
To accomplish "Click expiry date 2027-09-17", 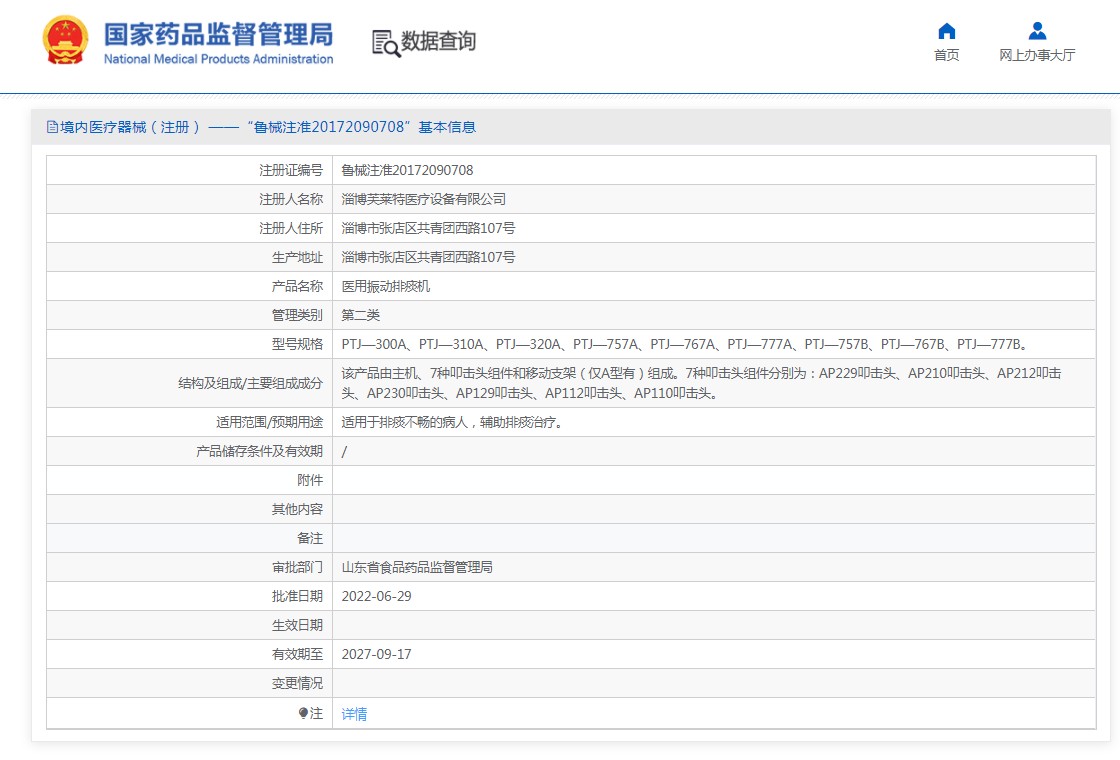I will coord(376,654).
